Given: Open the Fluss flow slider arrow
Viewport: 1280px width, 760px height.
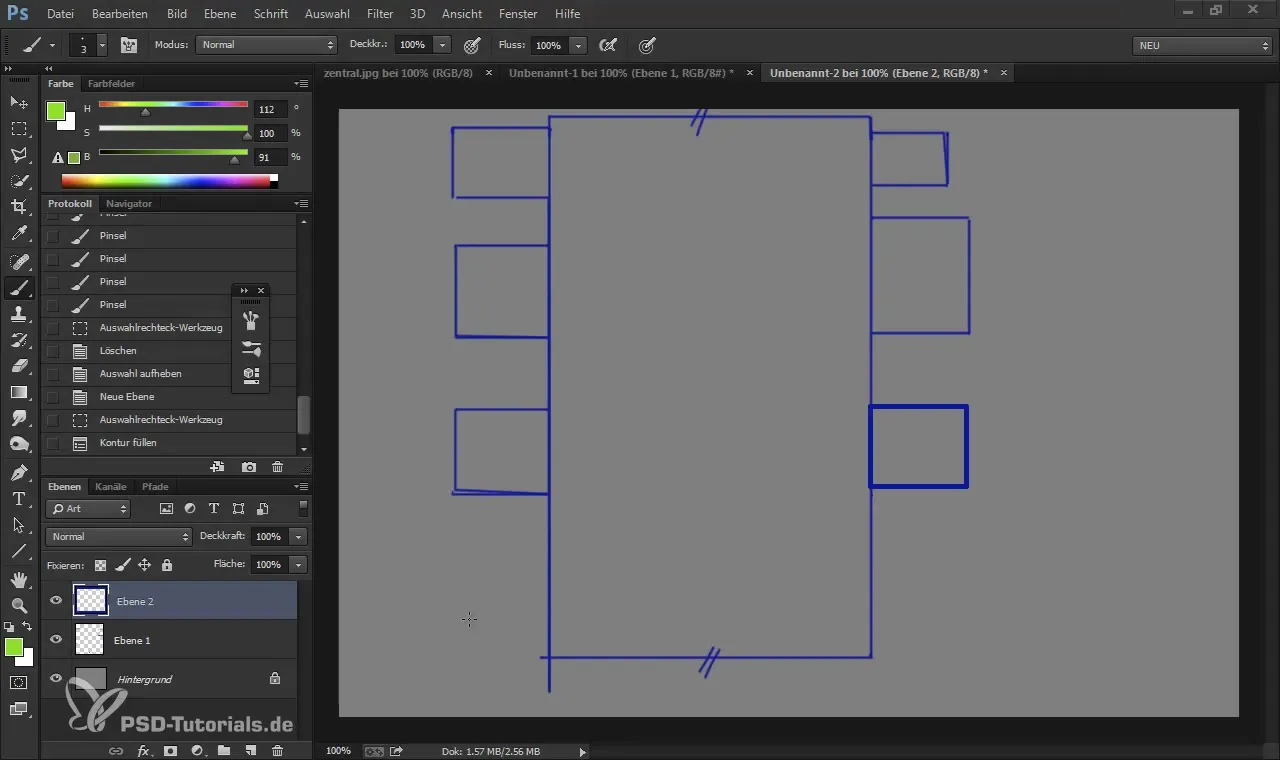Looking at the screenshot, I should click(x=579, y=45).
